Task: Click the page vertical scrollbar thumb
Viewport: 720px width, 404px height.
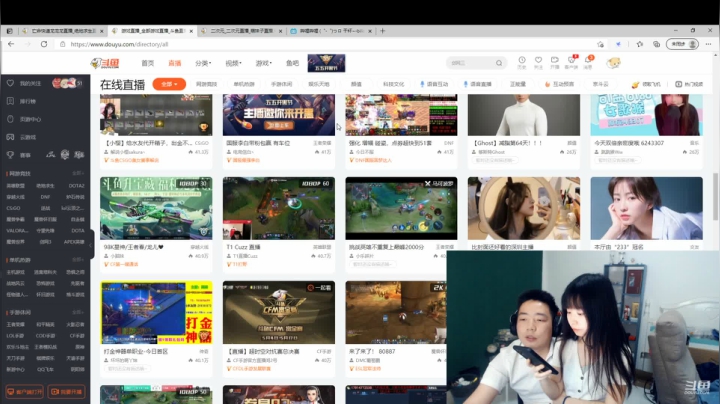Action: coord(715,197)
